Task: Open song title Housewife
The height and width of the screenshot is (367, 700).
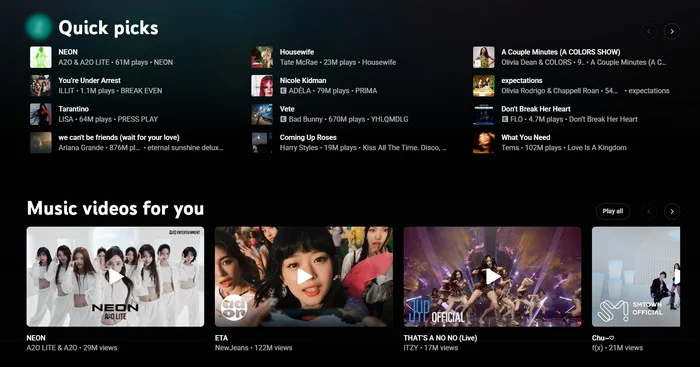Action: click(x=297, y=52)
